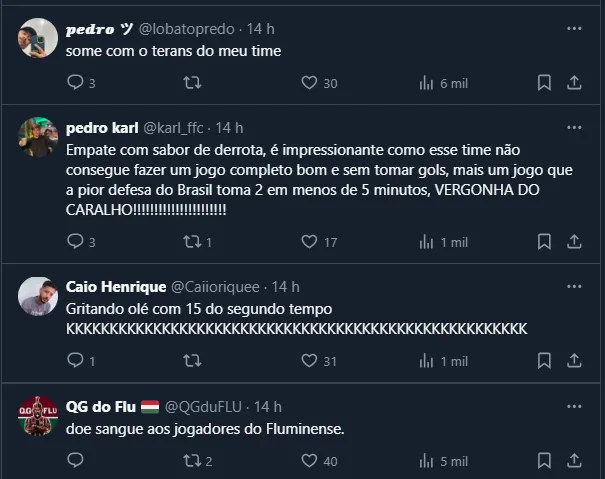Share the QG do Flu tweet
Screen dimensions: 605x479
pos(575,461)
